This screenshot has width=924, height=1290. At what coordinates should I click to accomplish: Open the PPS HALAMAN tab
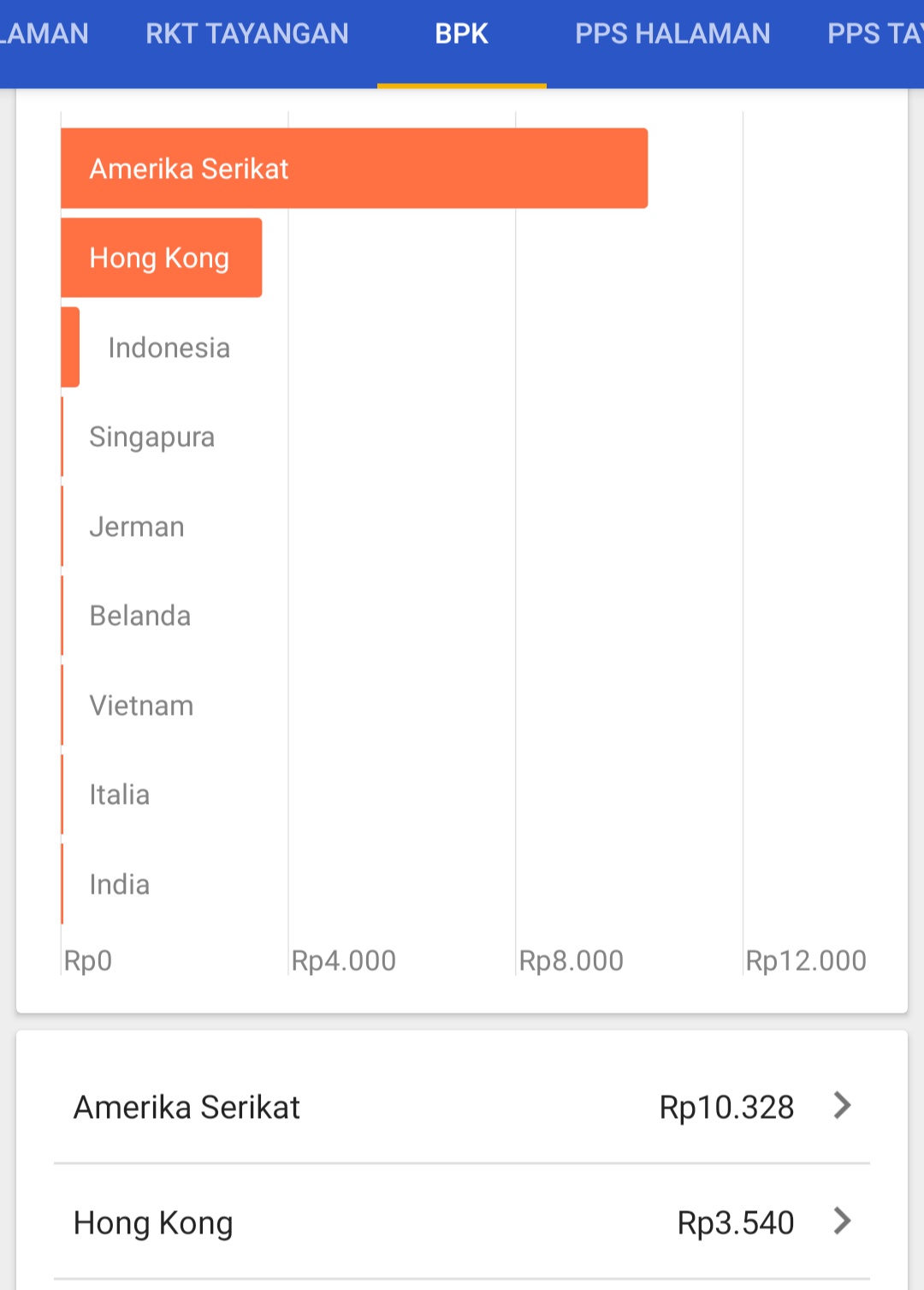(x=672, y=34)
